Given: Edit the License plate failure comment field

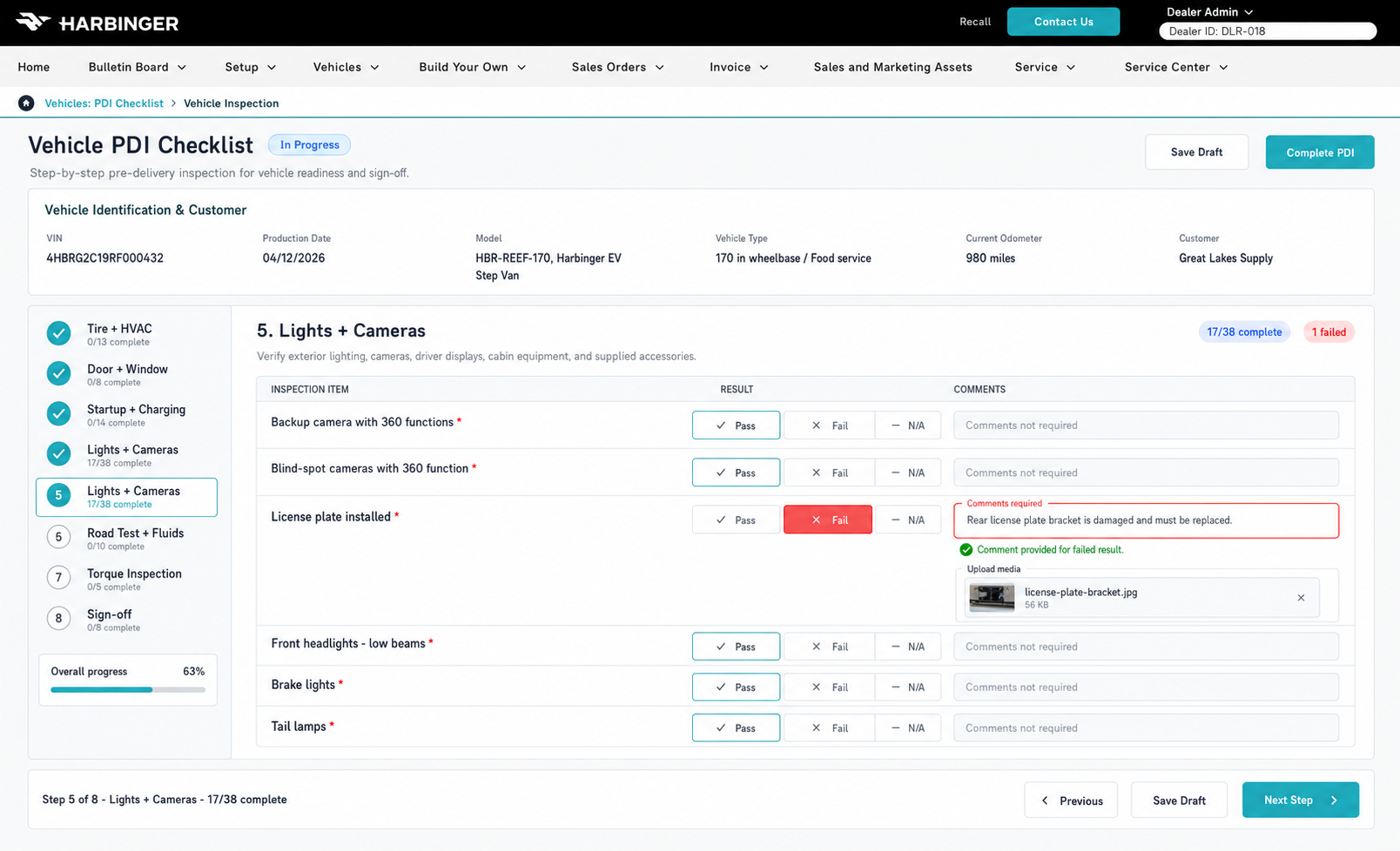Looking at the screenshot, I should pyautogui.click(x=1146, y=520).
